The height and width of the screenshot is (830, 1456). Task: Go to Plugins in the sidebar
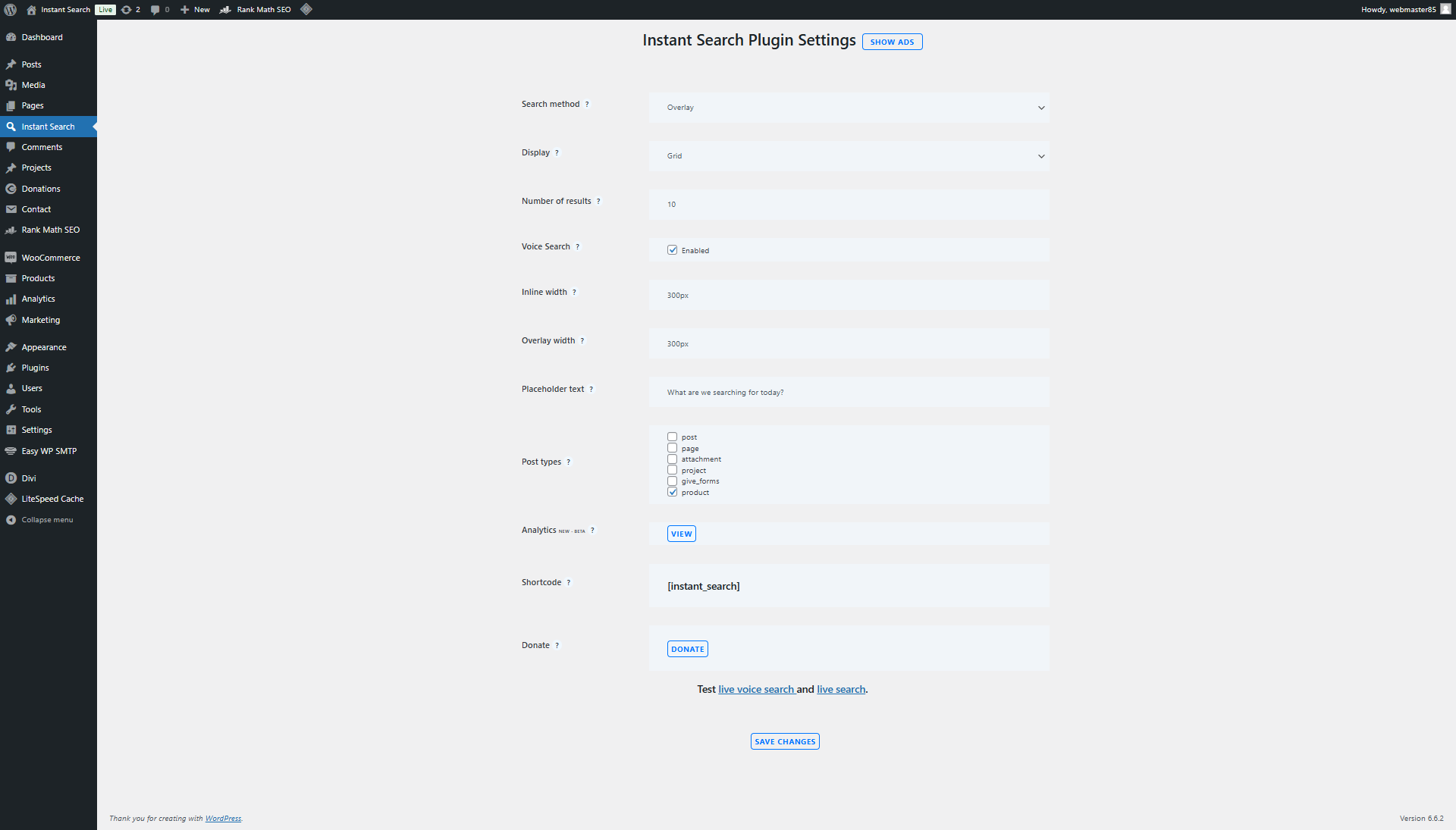pyautogui.click(x=35, y=368)
